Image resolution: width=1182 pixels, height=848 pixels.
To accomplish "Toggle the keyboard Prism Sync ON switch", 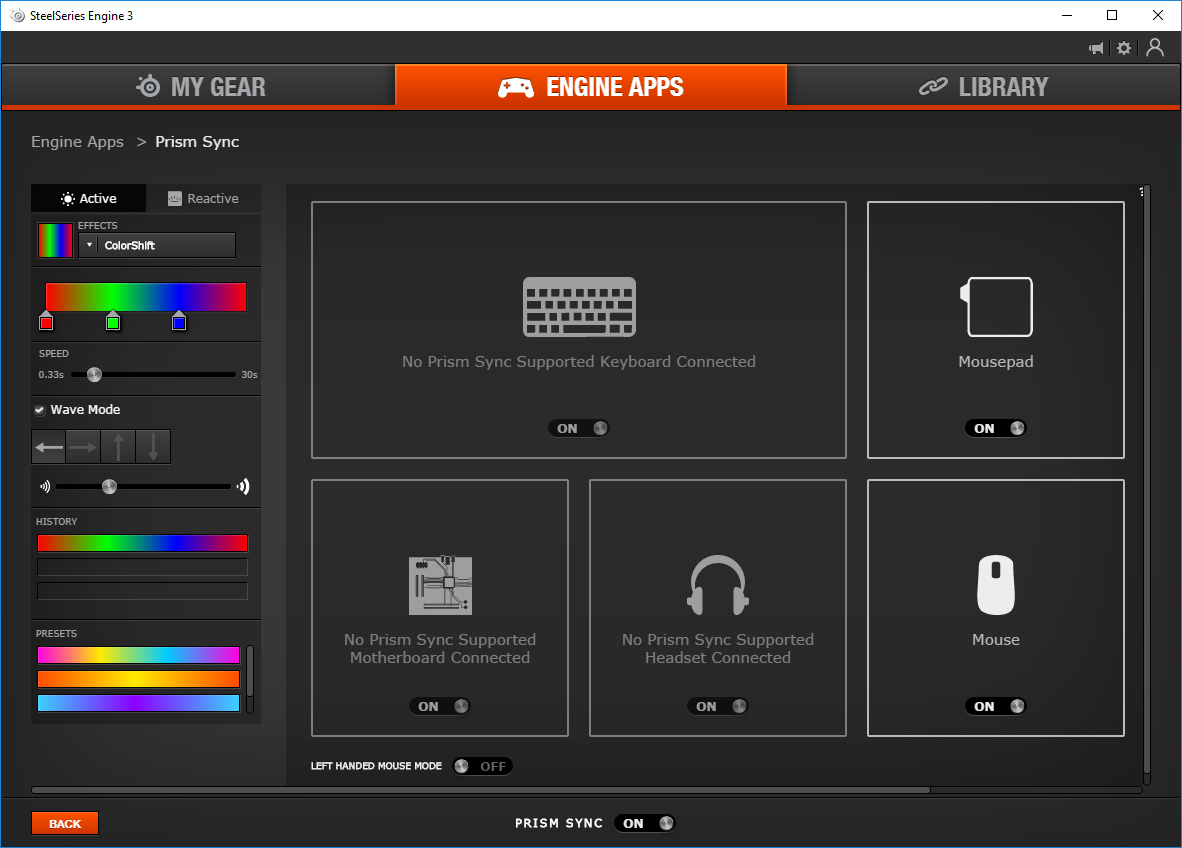I will pos(579,428).
